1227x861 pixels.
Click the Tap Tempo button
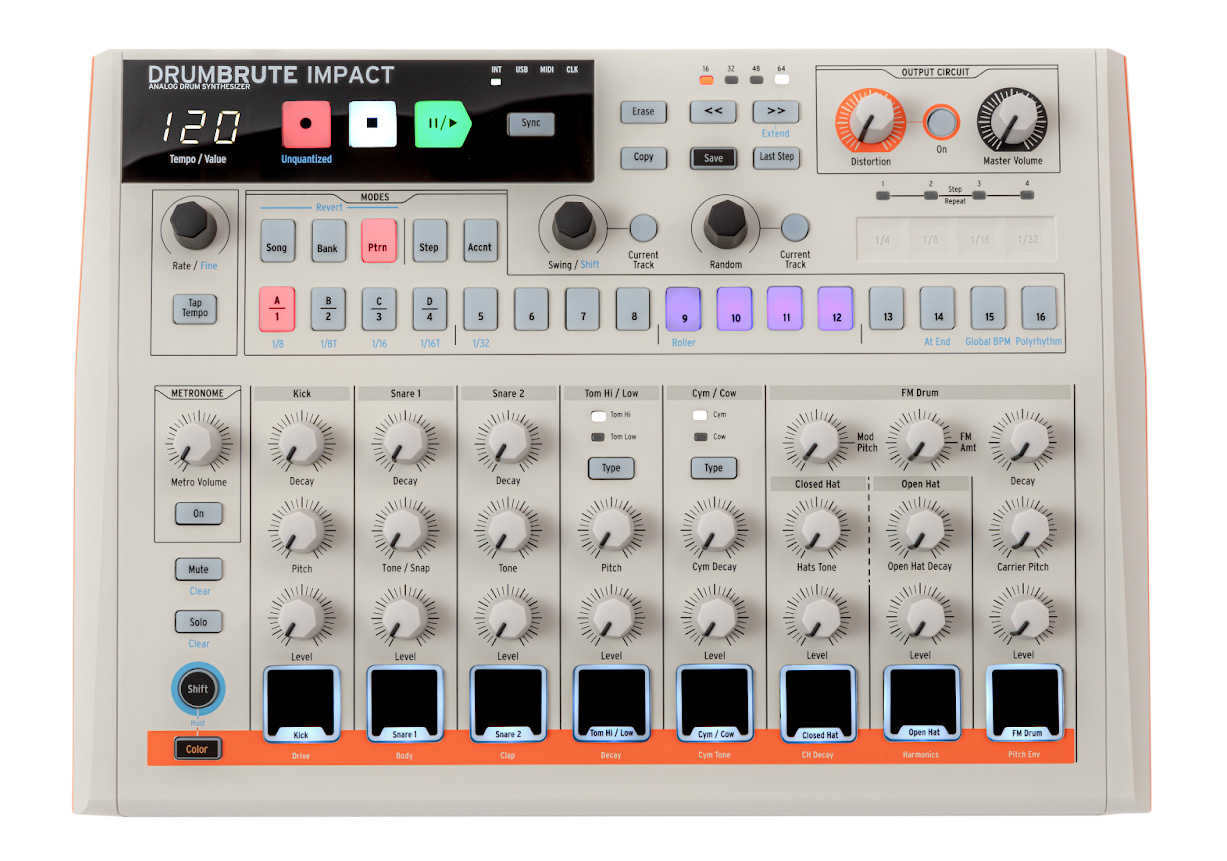195,308
